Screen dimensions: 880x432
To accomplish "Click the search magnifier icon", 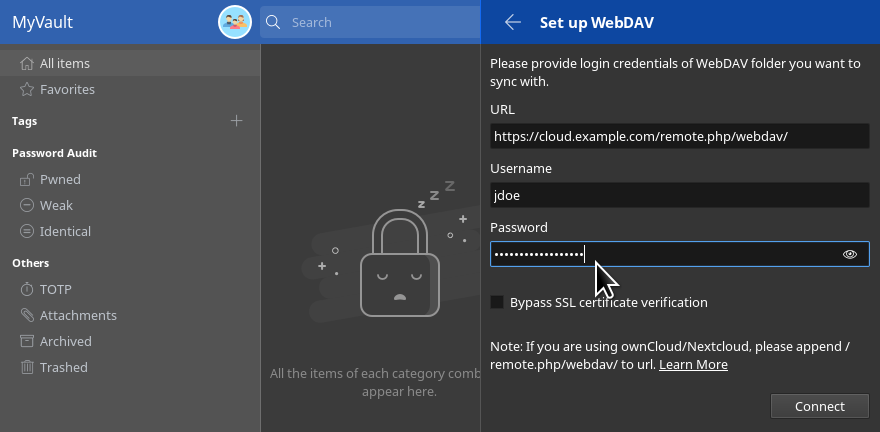I will coord(272,22).
